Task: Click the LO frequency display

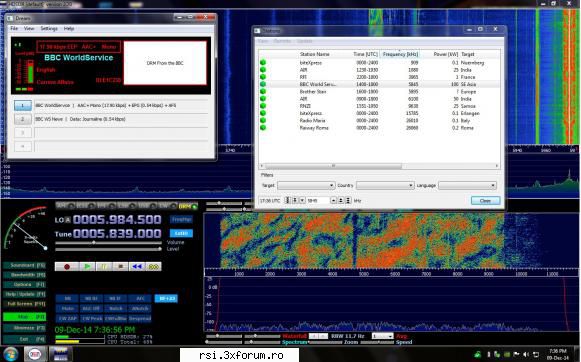Action: point(117,220)
